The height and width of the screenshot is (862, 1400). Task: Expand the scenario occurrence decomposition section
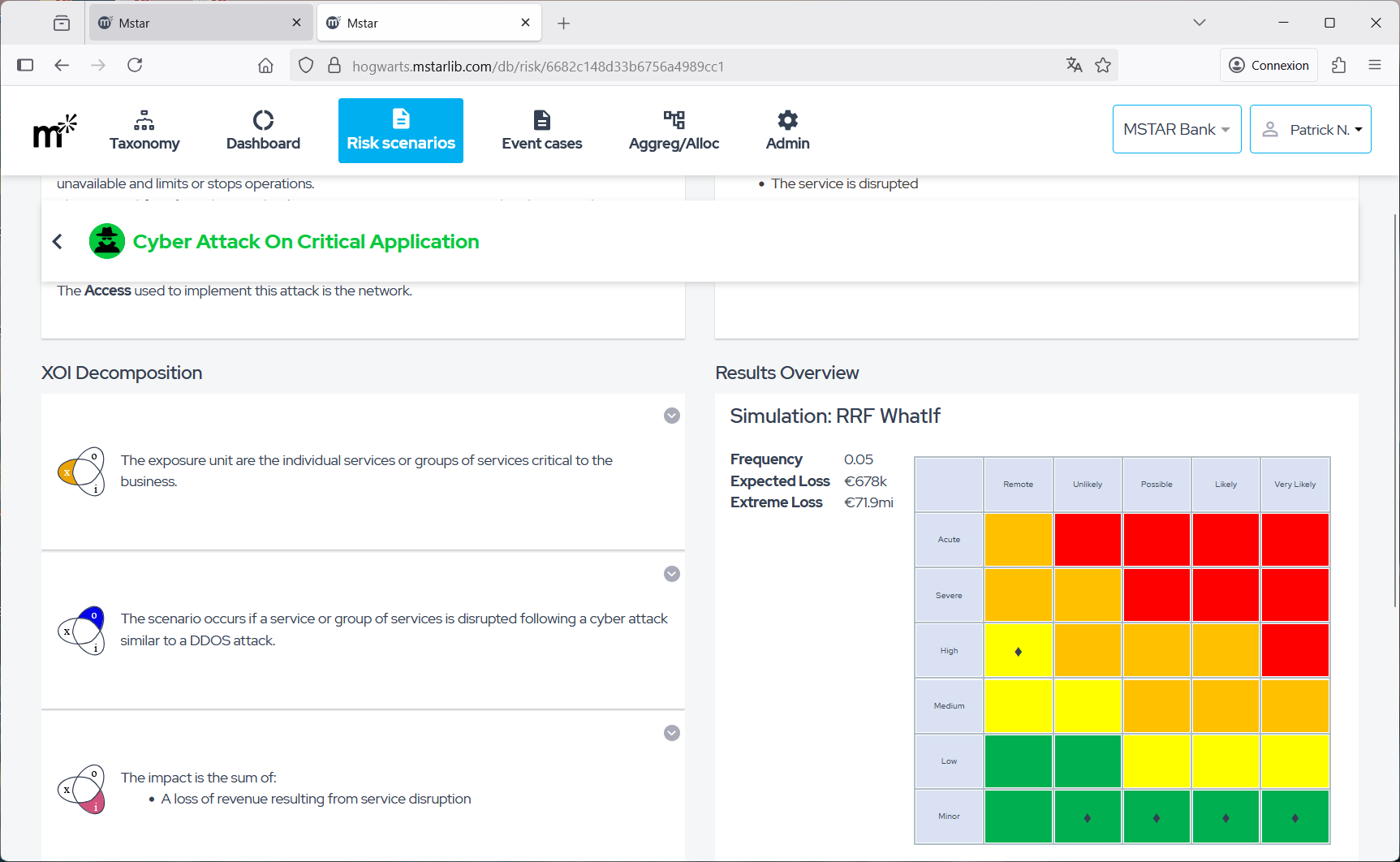[x=672, y=574]
